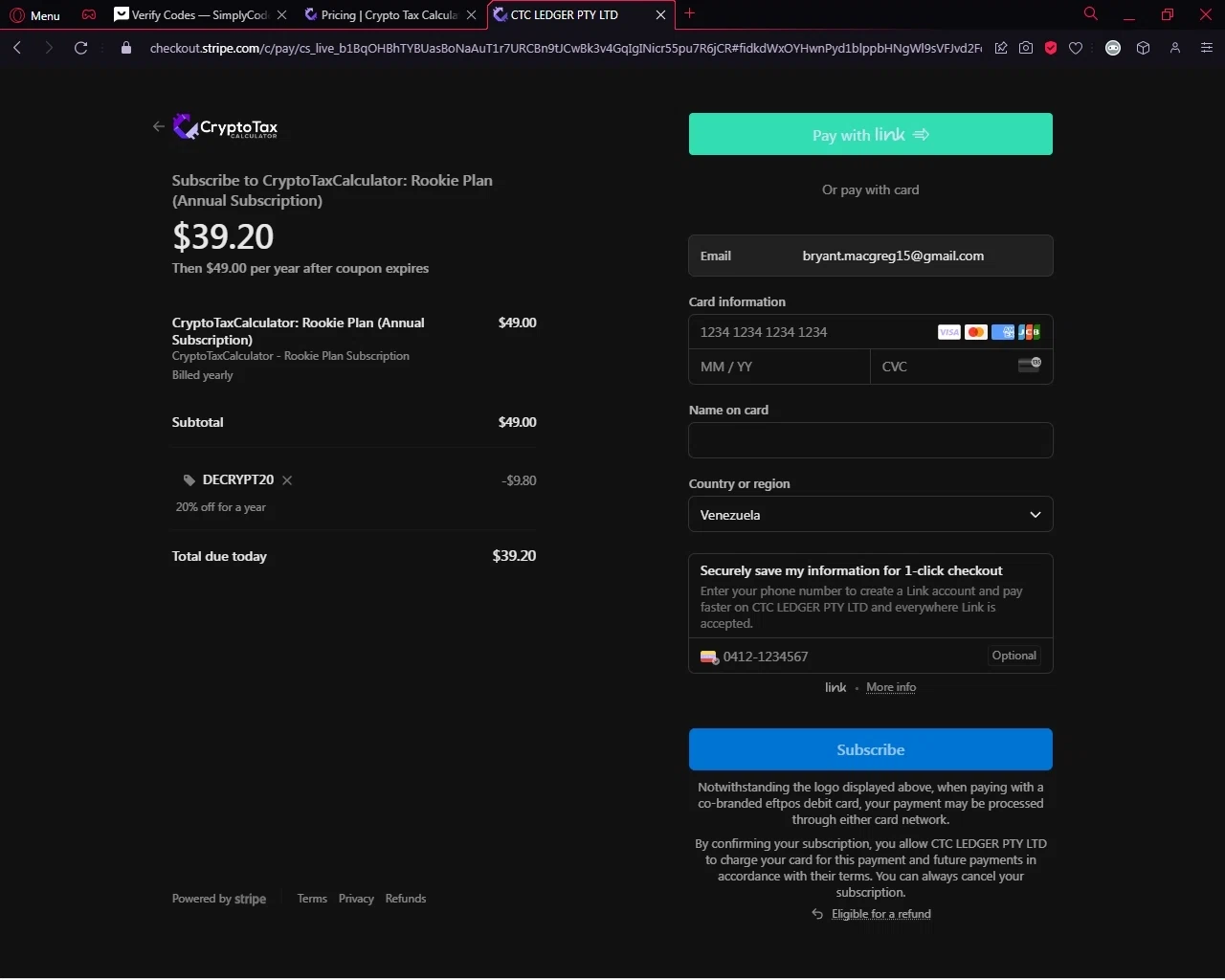
Task: Click the Billed yearly text
Action: click(x=203, y=375)
